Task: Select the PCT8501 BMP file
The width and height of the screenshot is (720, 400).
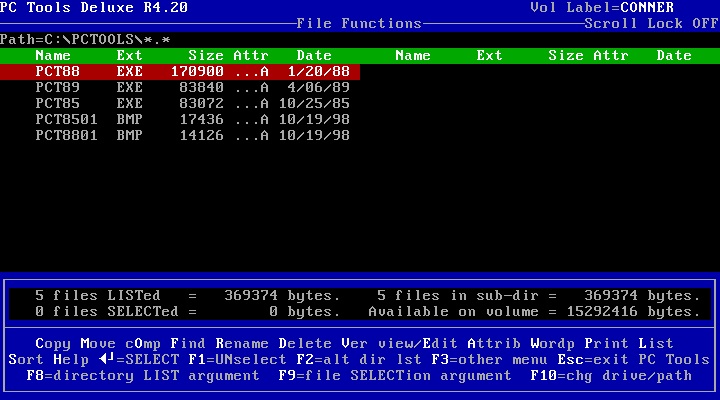Action: tap(180, 119)
